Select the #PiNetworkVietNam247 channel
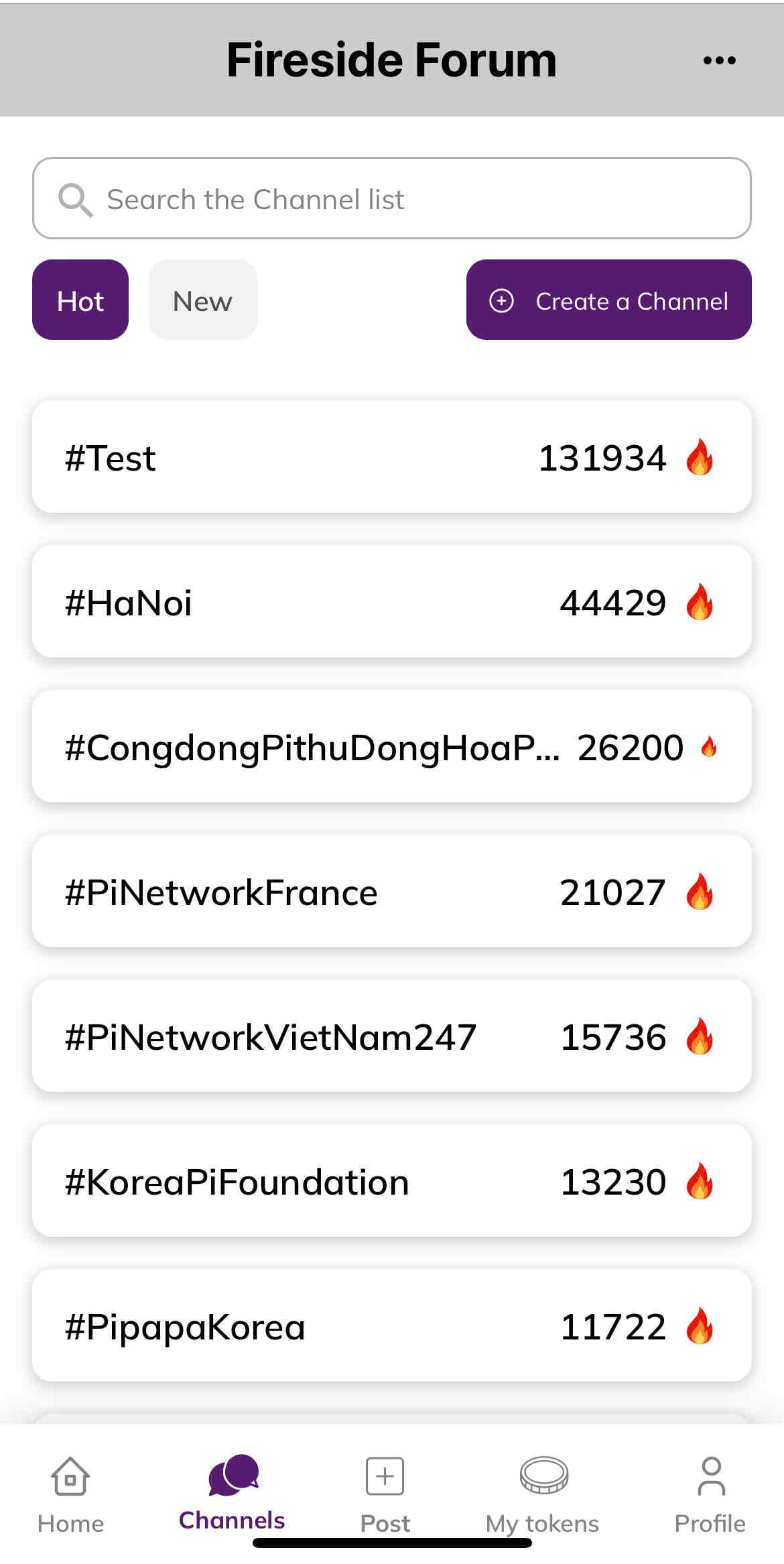 click(392, 1036)
